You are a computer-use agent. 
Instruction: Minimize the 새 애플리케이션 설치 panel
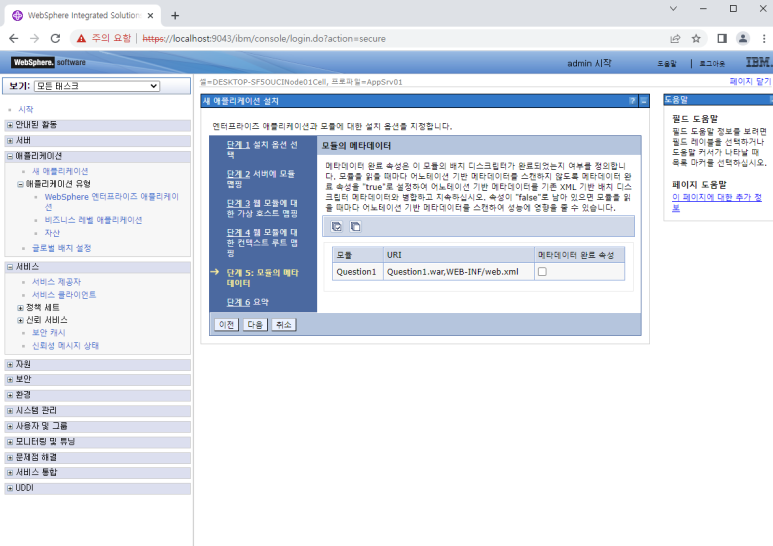click(644, 101)
